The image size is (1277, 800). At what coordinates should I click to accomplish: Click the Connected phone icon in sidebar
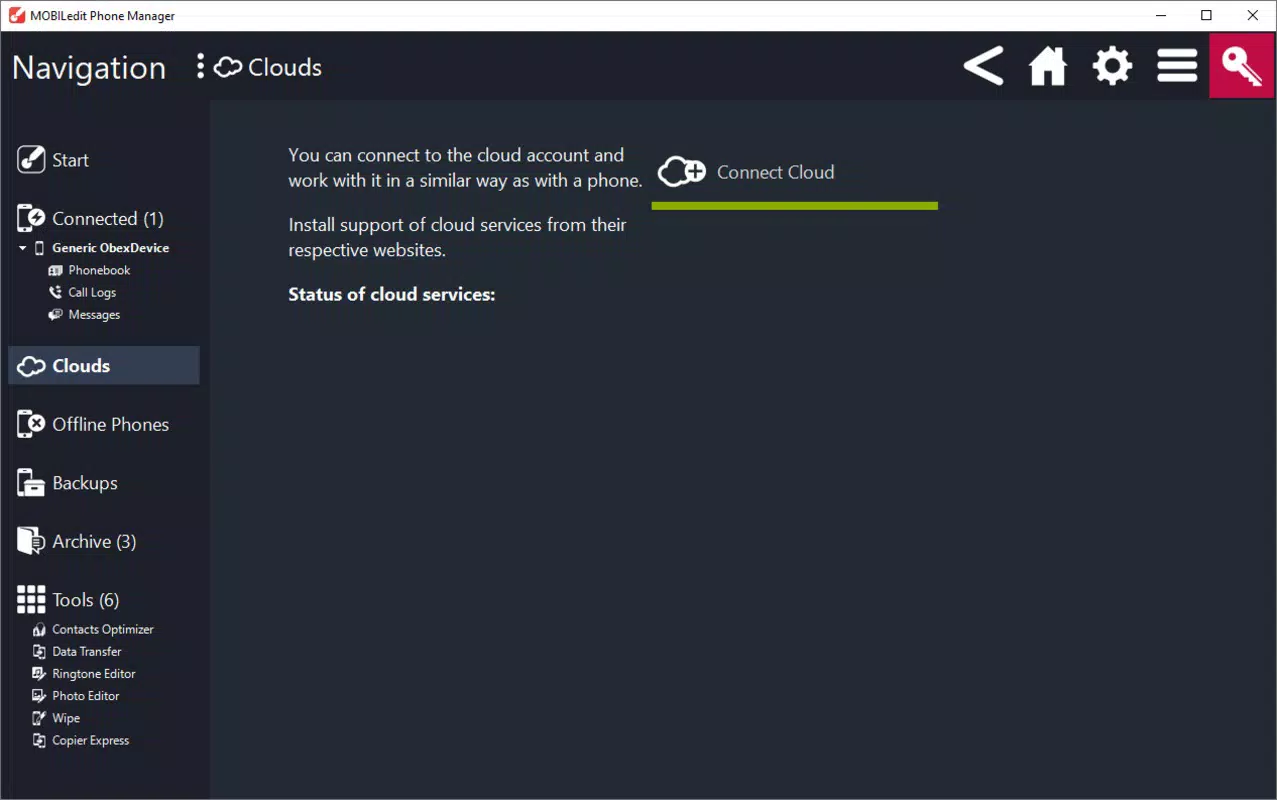pyautogui.click(x=31, y=219)
